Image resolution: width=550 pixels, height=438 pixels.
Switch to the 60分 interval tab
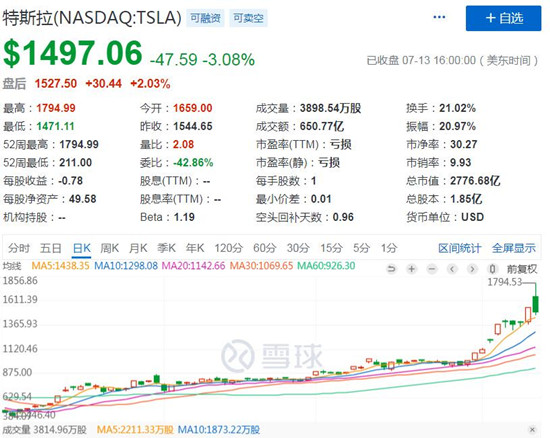(x=264, y=248)
